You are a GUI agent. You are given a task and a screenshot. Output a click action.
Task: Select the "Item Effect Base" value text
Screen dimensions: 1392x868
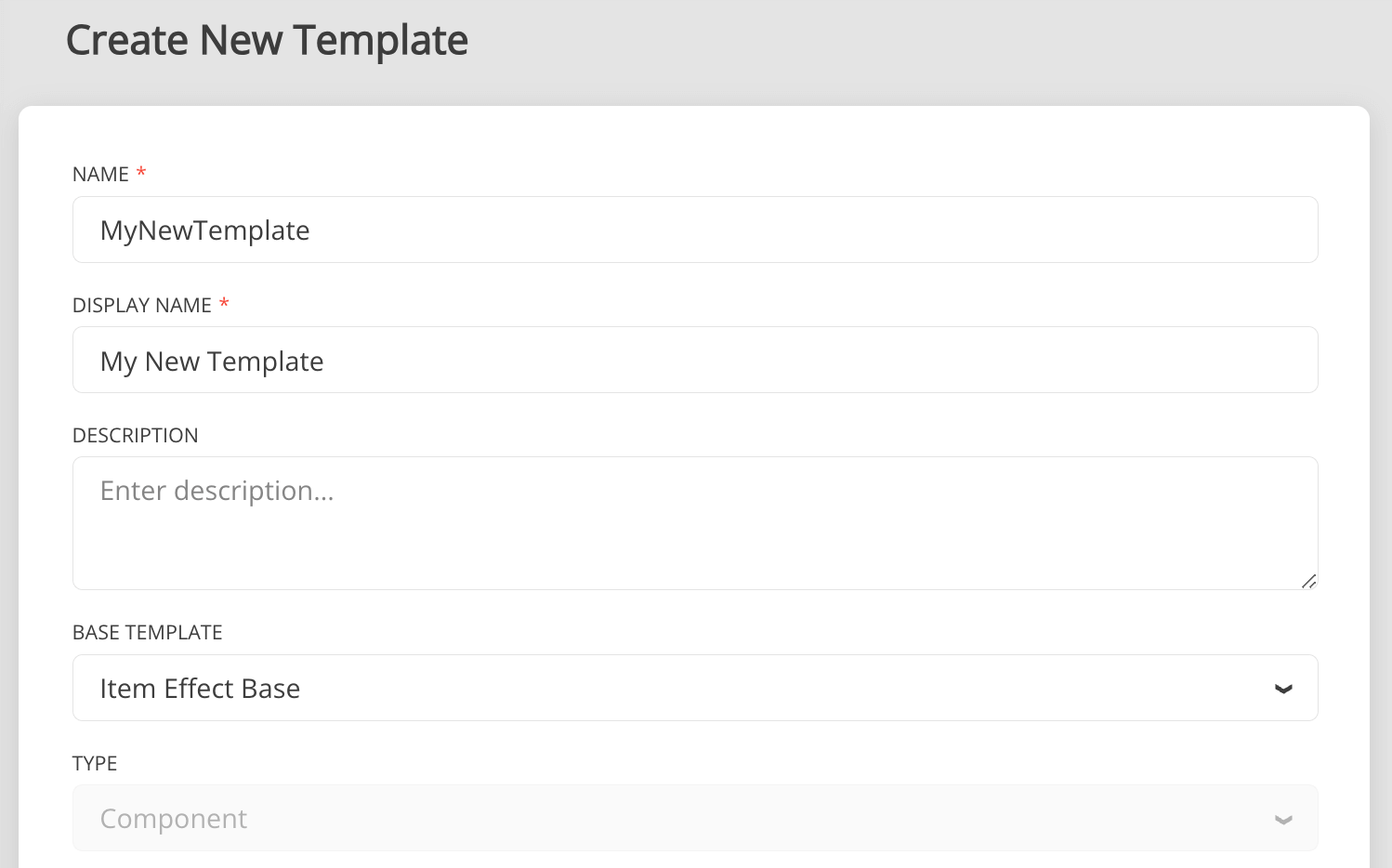(x=200, y=689)
